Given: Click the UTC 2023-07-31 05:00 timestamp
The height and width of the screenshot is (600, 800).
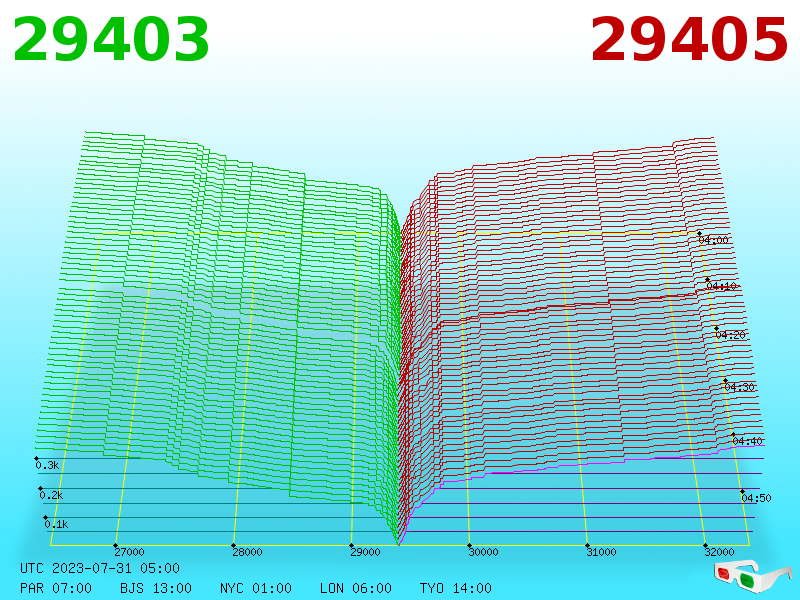Looking at the screenshot, I should pyautogui.click(x=100, y=568).
